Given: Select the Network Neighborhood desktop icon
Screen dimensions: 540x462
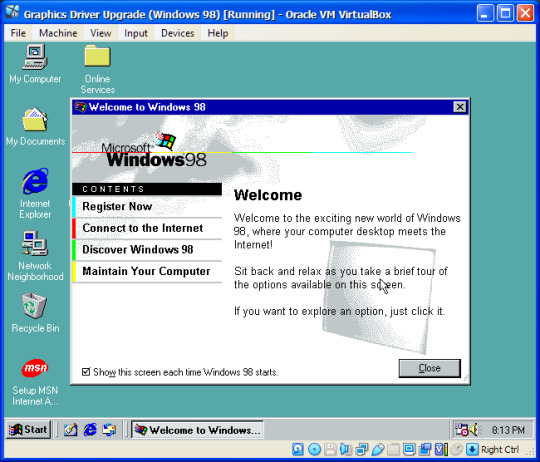Looking at the screenshot, I should click(35, 256).
